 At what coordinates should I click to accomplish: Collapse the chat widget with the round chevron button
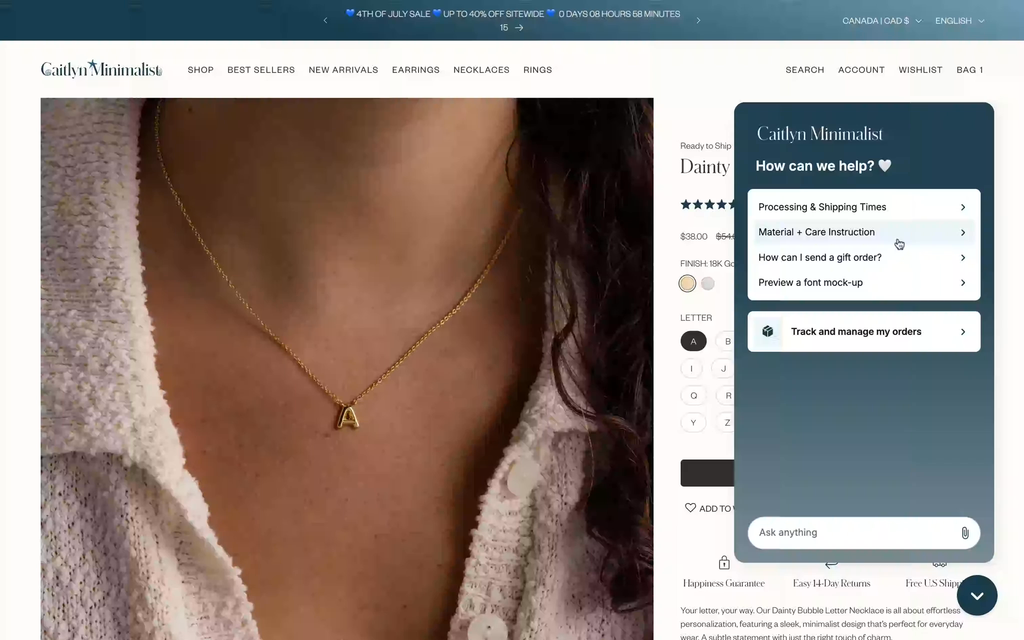[977, 596]
